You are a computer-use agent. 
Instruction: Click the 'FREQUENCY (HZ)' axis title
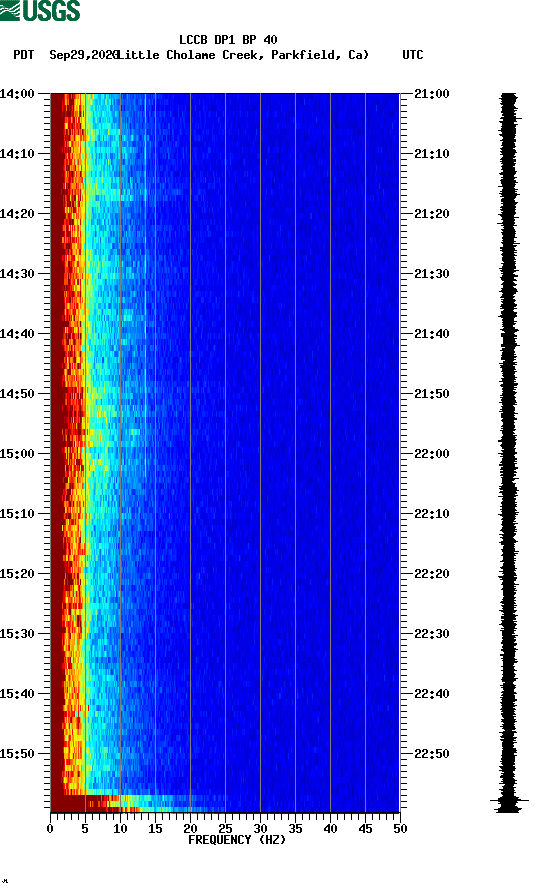(237, 840)
